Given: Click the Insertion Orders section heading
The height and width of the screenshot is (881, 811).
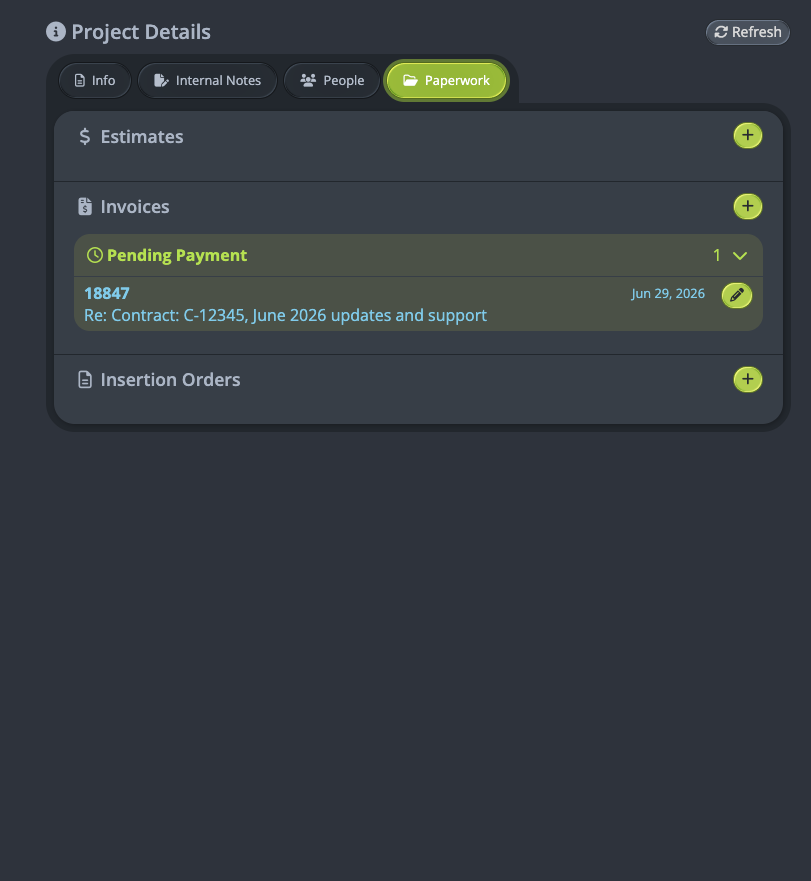Looking at the screenshot, I should point(170,380).
